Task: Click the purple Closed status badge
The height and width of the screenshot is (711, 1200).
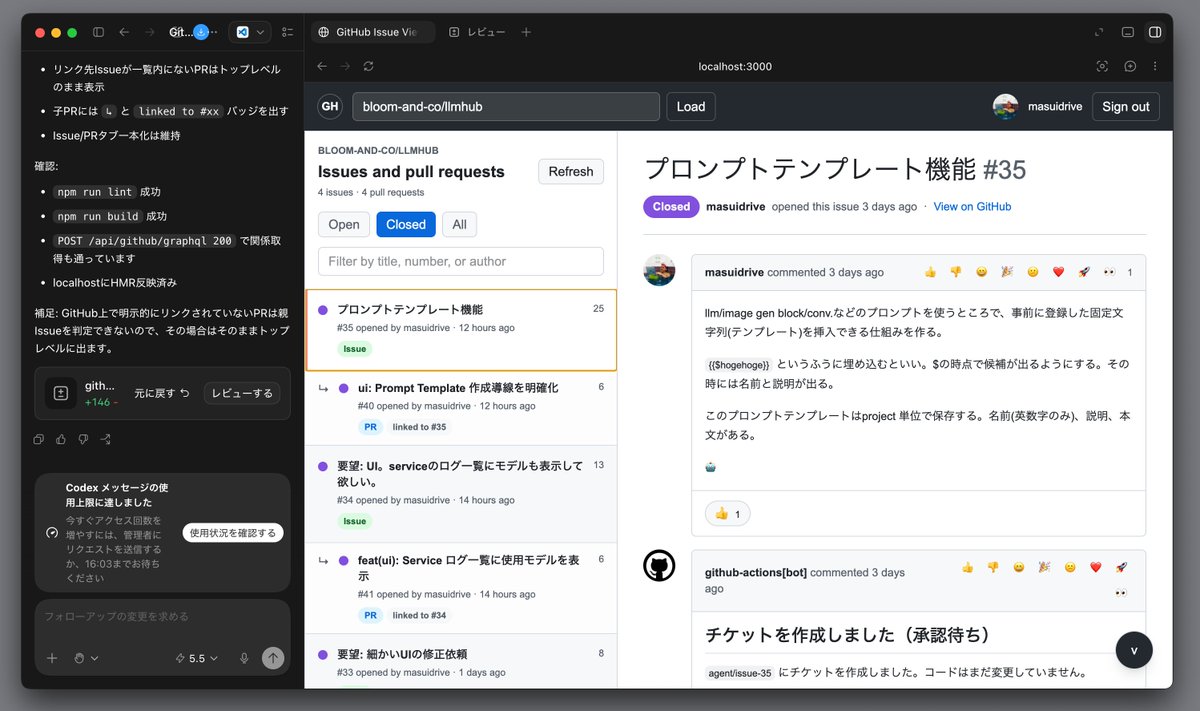Action: pyautogui.click(x=671, y=206)
